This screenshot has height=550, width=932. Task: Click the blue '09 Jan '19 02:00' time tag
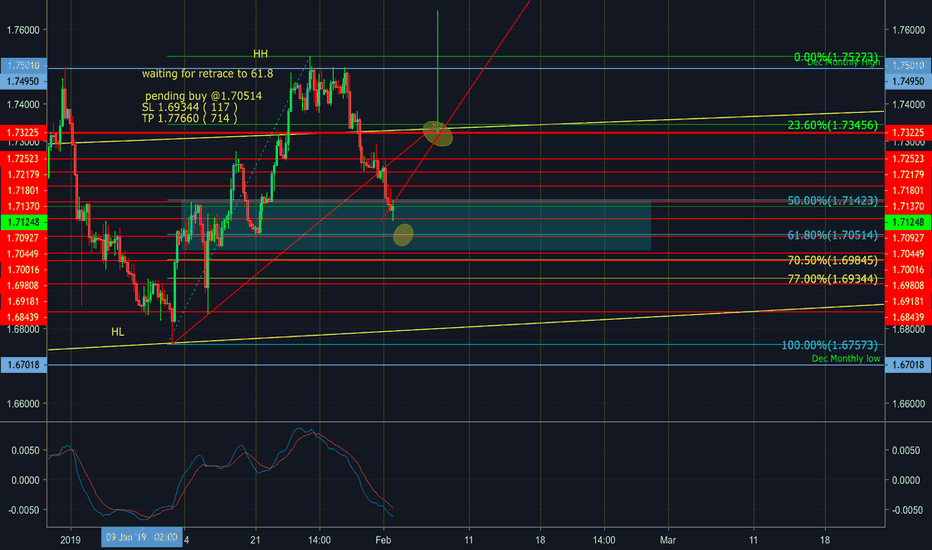point(141,538)
